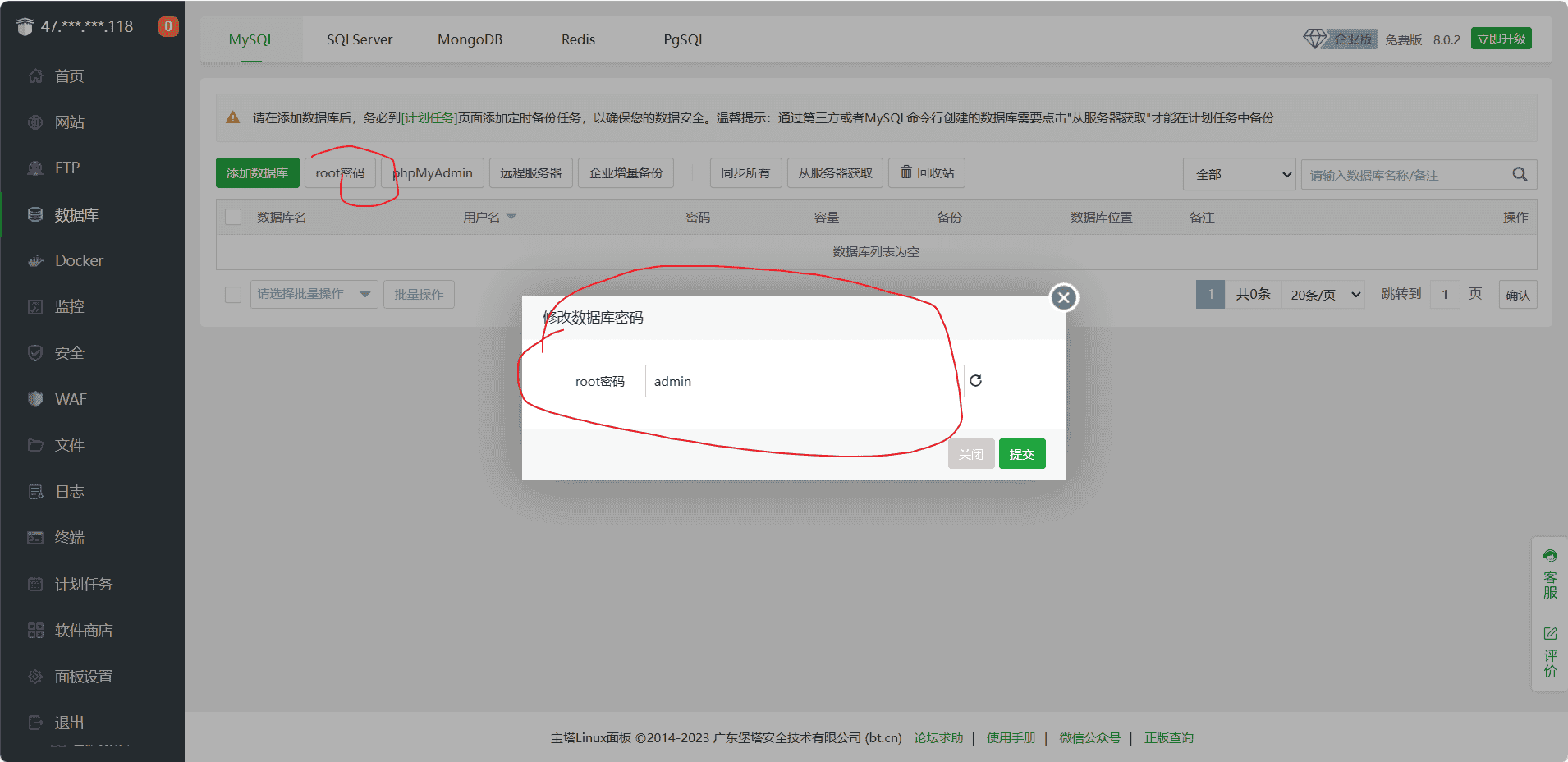Open the 全部 filter dropdown
Screen dimensions: 1568x762
[x=1239, y=174]
